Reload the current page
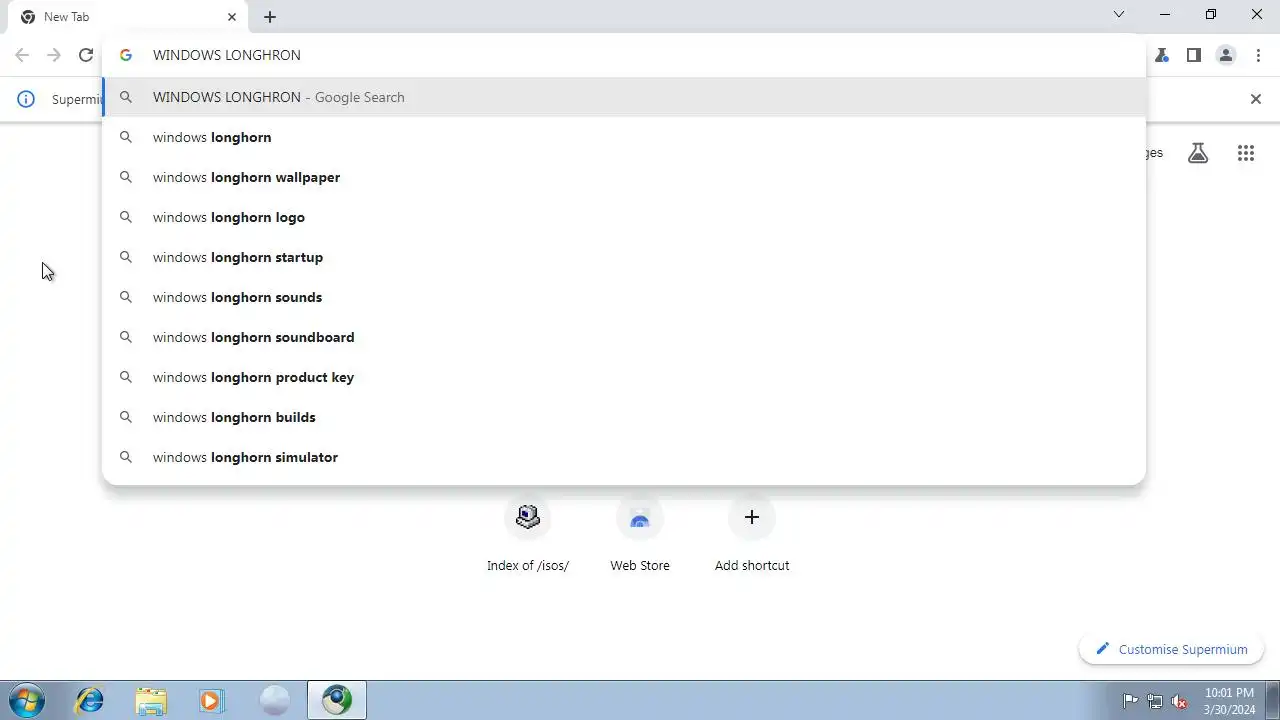Image resolution: width=1280 pixels, height=720 pixels. pos(86,55)
